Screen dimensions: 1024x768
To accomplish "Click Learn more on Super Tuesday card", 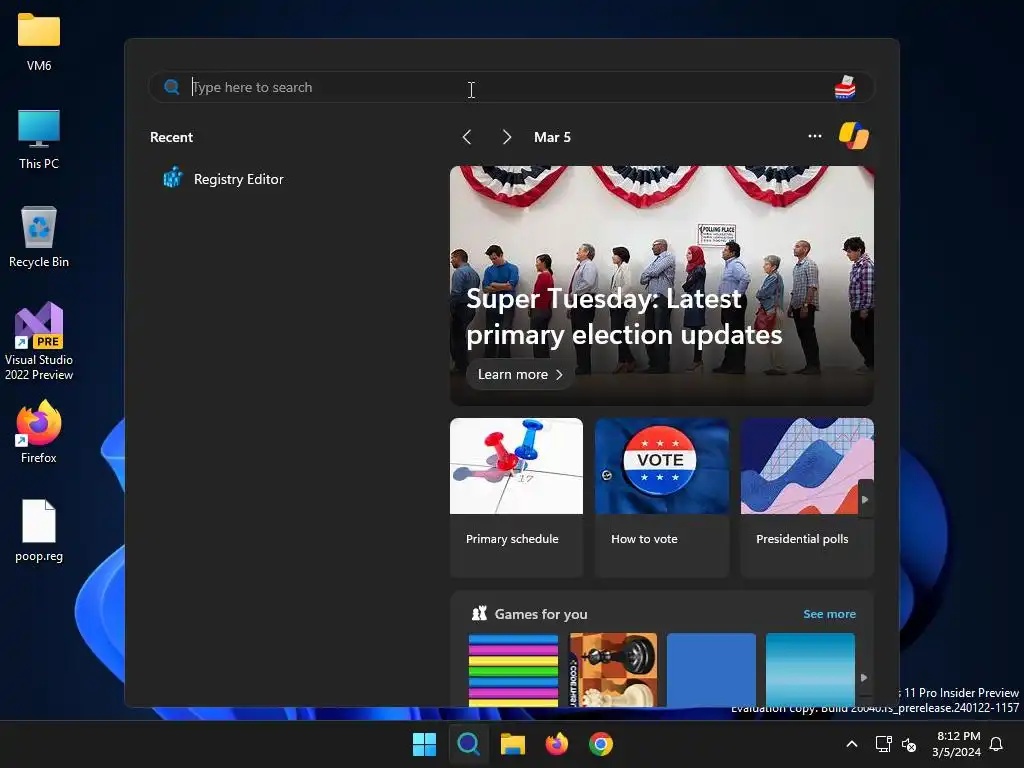I will coord(520,375).
